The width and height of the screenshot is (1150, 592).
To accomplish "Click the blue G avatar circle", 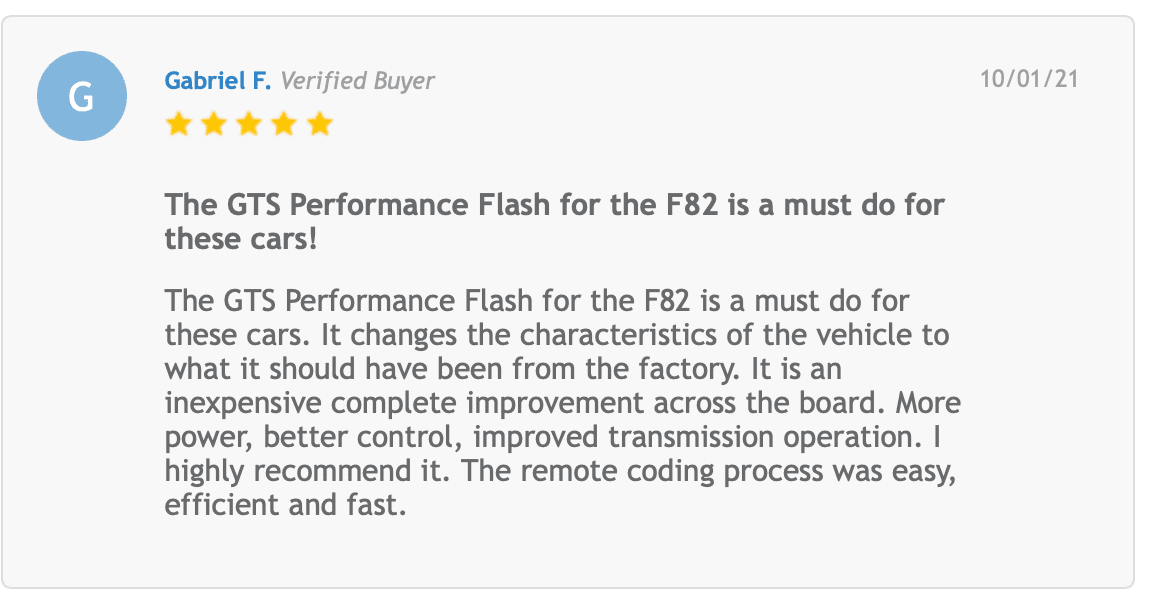I will click(x=82, y=96).
